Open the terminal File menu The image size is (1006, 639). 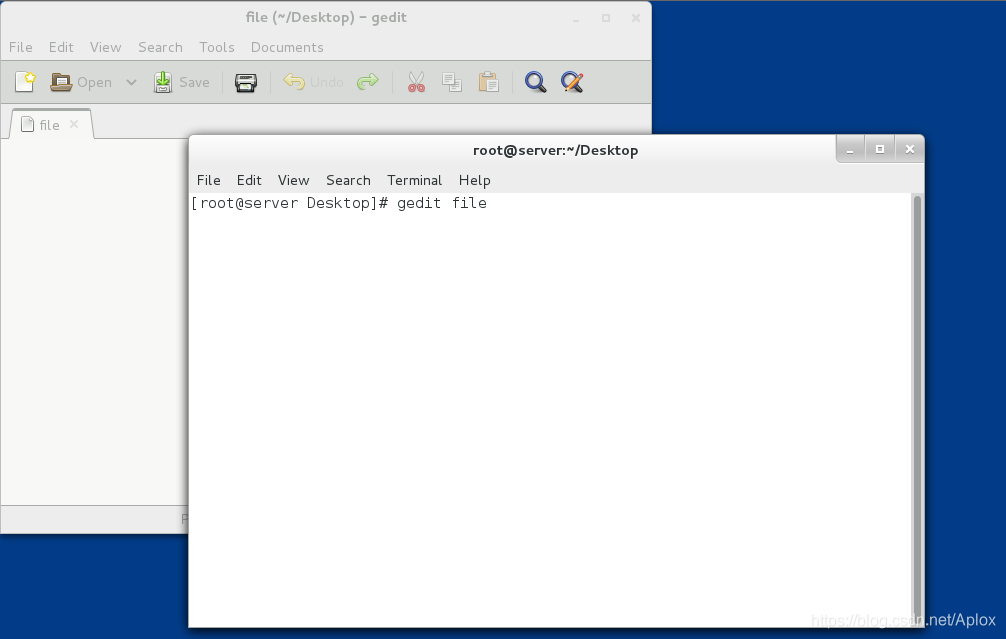209,180
